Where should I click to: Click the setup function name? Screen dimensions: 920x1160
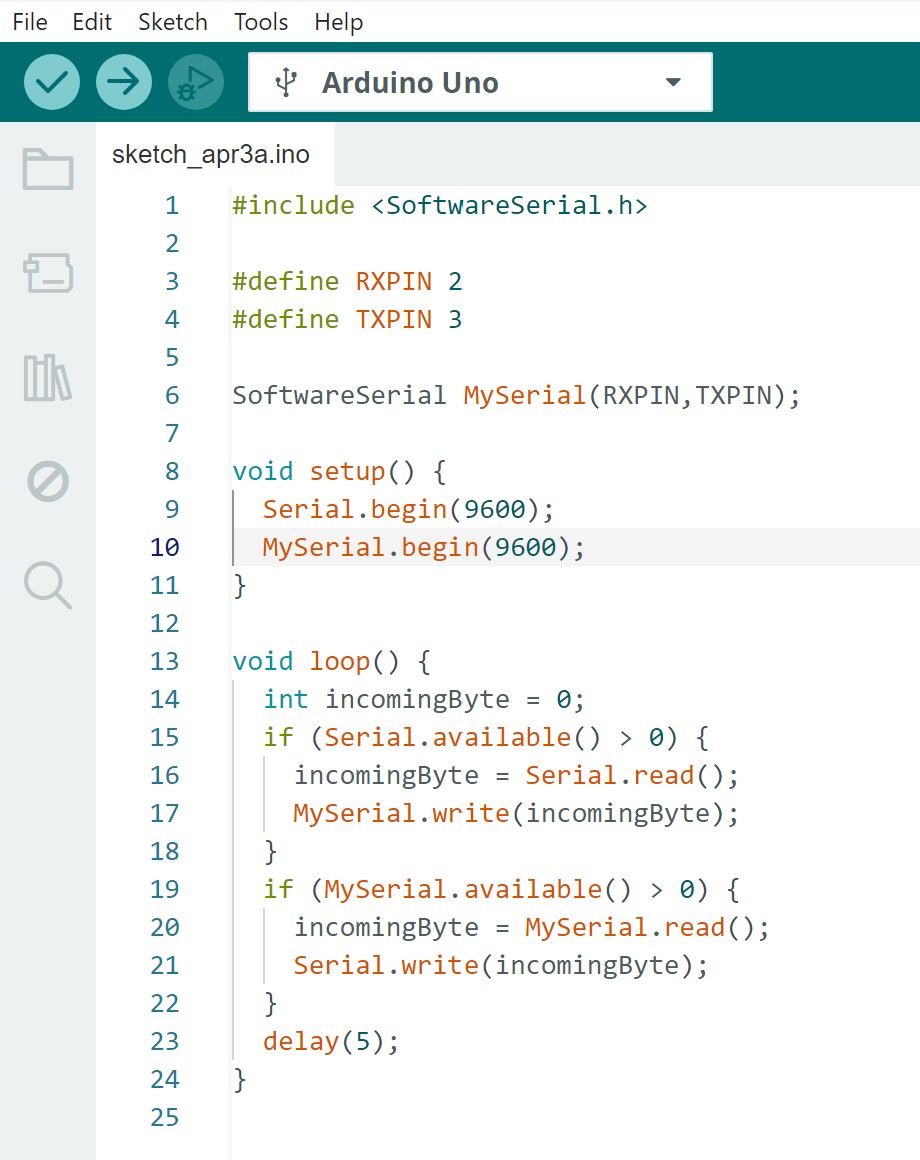pyautogui.click(x=347, y=472)
